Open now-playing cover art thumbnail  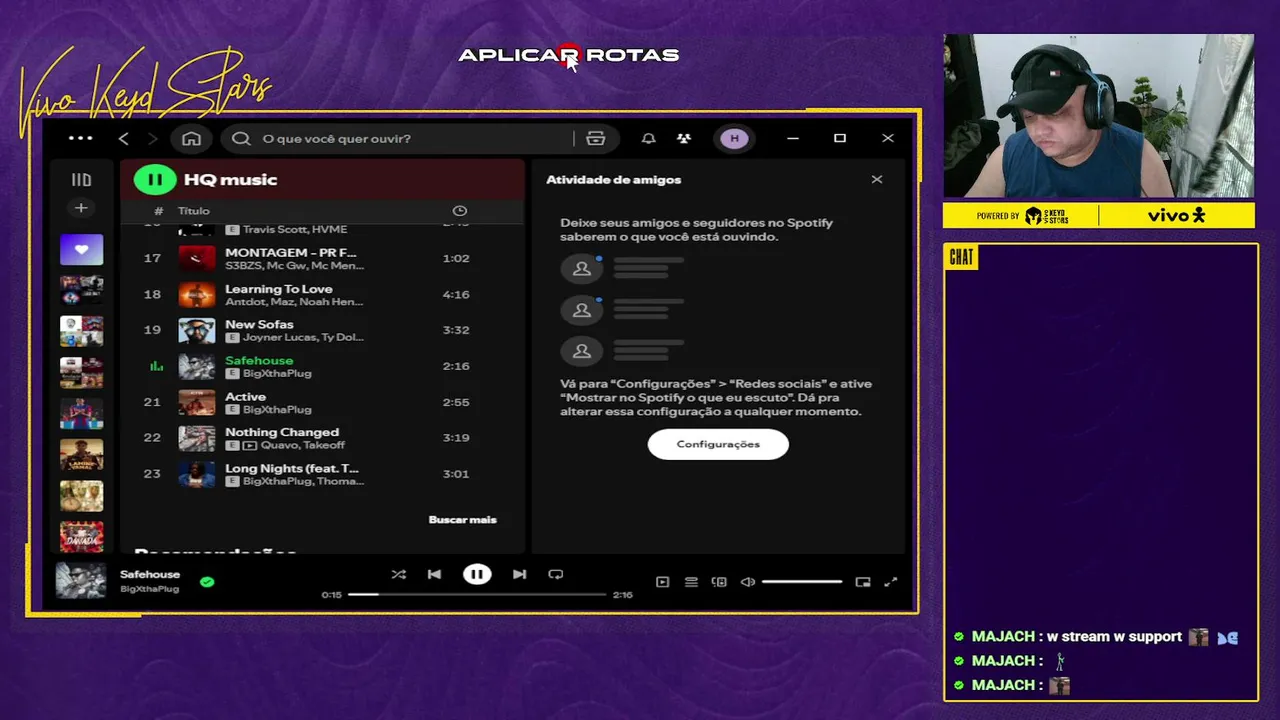81,581
